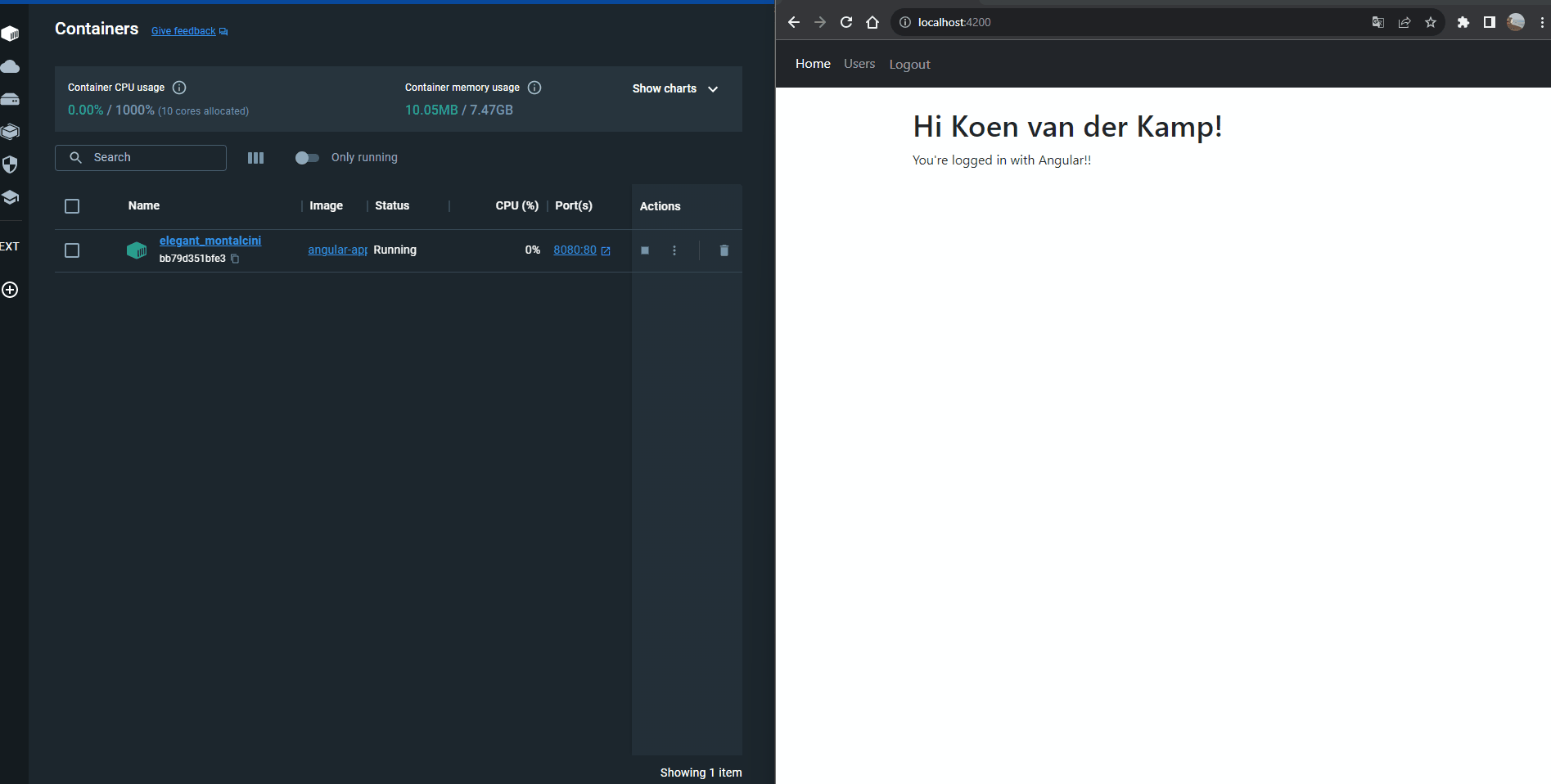
Task: Open cloud icon in Docker sidebar
Action: (10, 66)
